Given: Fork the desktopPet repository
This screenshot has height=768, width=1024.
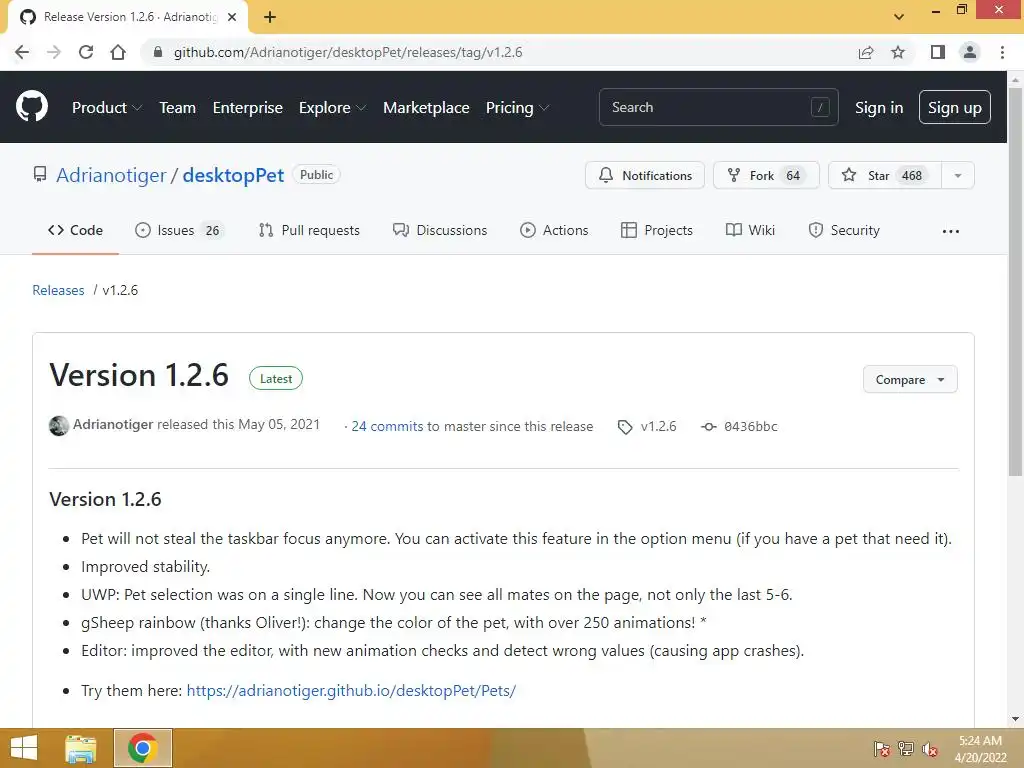Looking at the screenshot, I should [x=766, y=175].
